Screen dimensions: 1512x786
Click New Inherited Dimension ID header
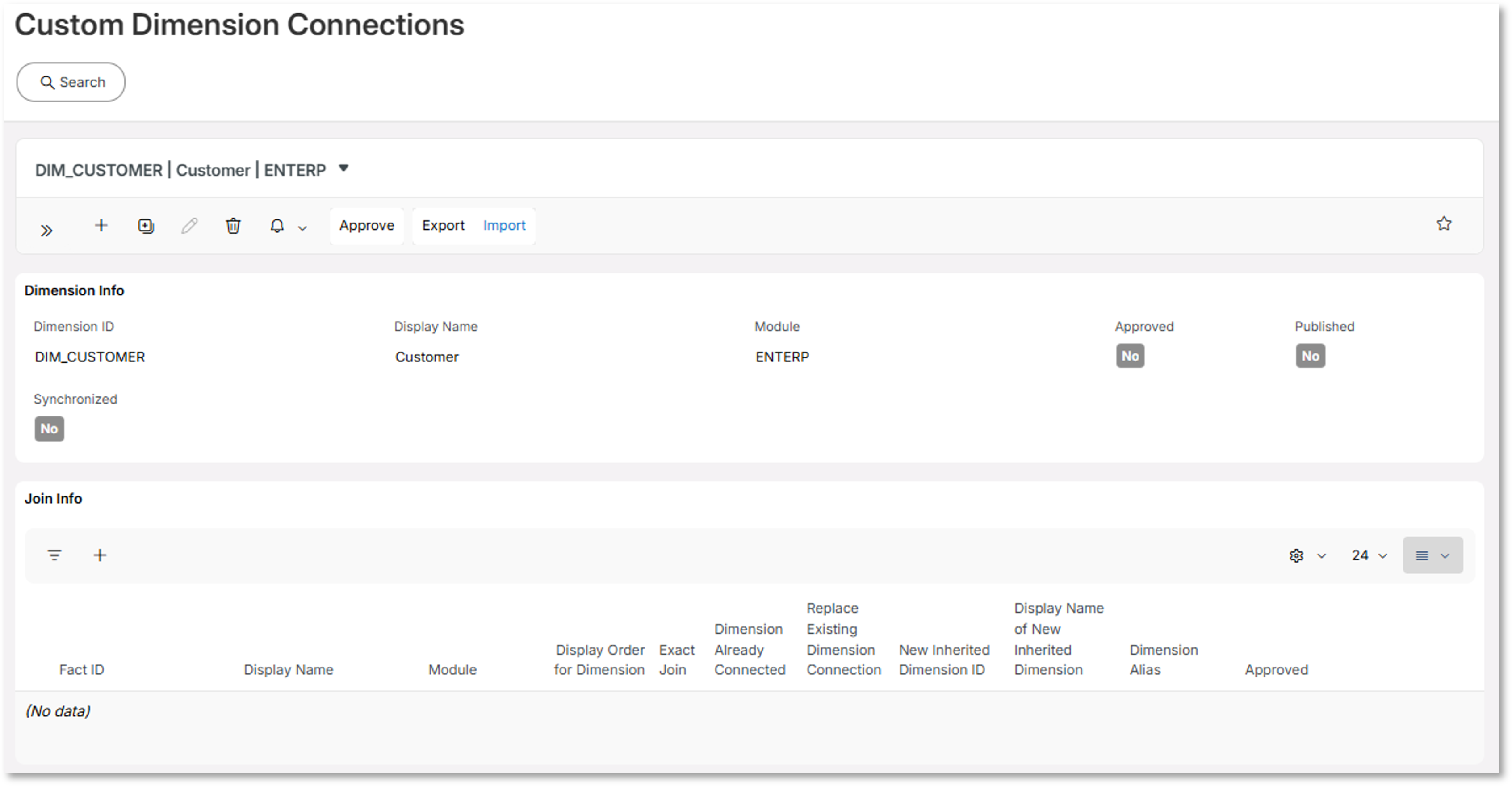[944, 660]
